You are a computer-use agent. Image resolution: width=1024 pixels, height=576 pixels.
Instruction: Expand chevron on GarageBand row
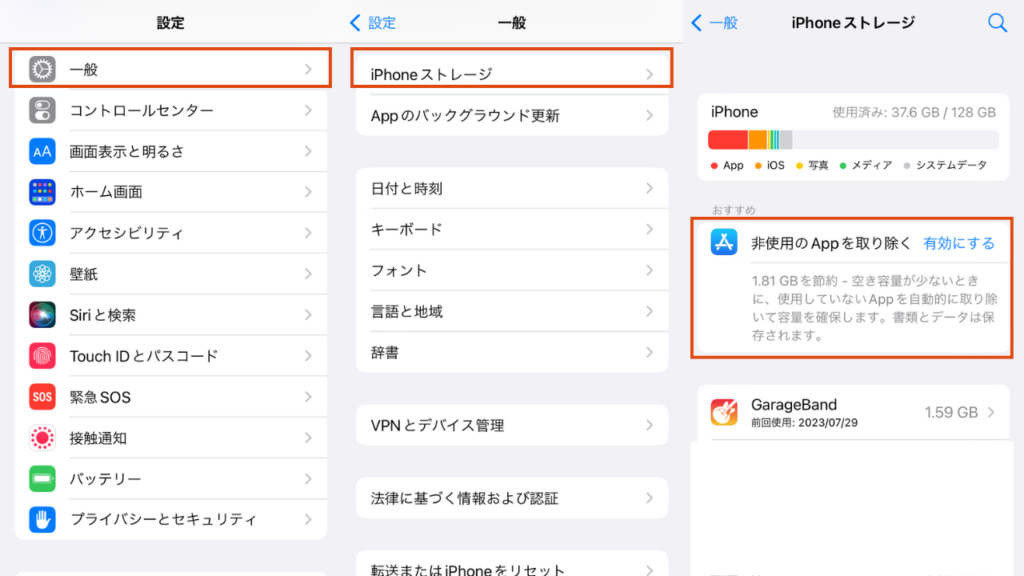click(x=991, y=412)
